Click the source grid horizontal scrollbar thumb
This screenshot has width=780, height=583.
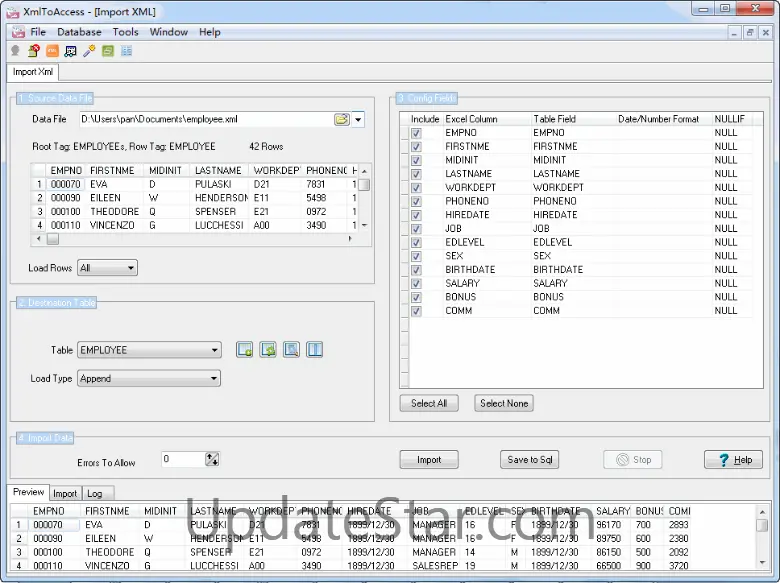coord(53,239)
